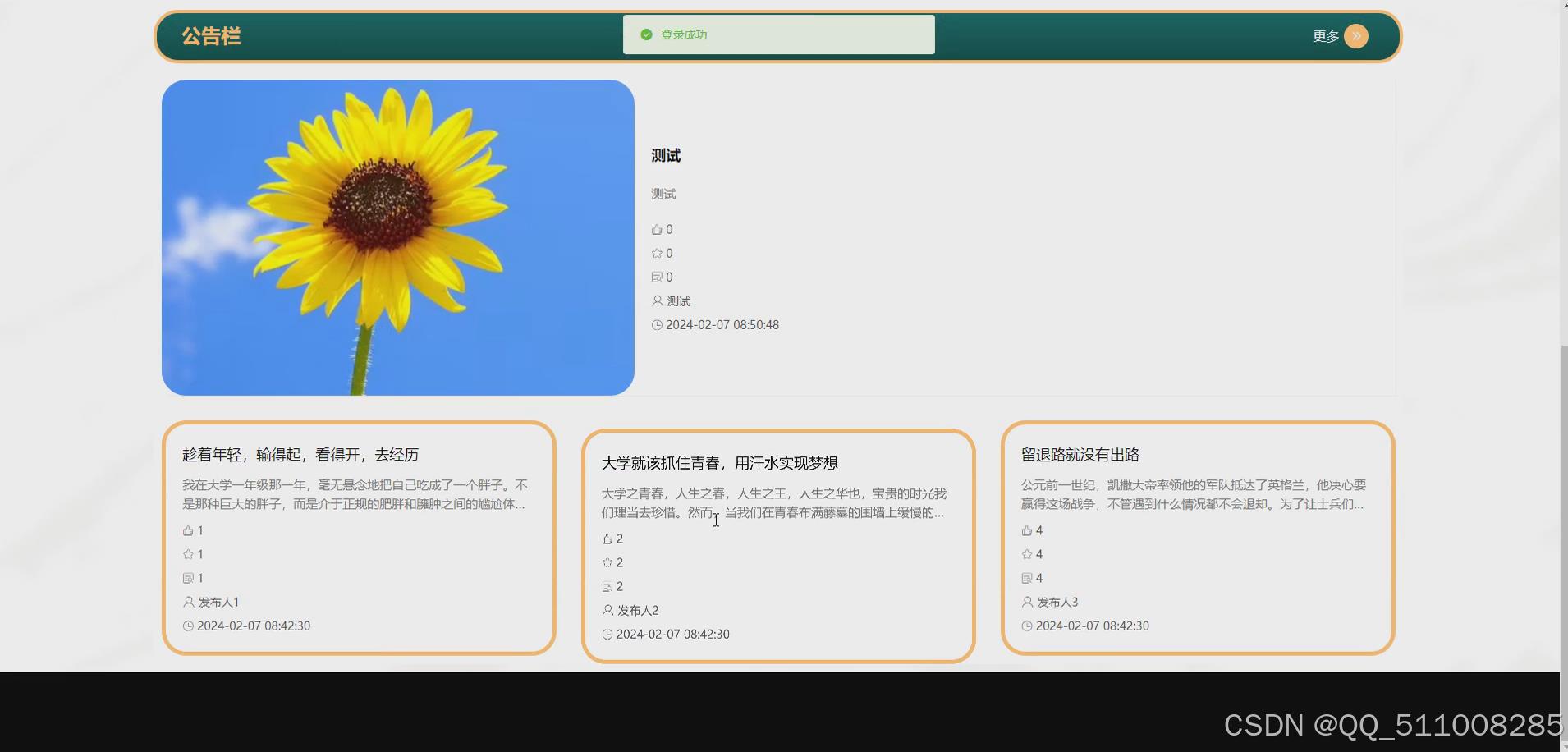Click the star icon in 发布人1 card
This screenshot has height=752, width=1568.
tap(188, 555)
